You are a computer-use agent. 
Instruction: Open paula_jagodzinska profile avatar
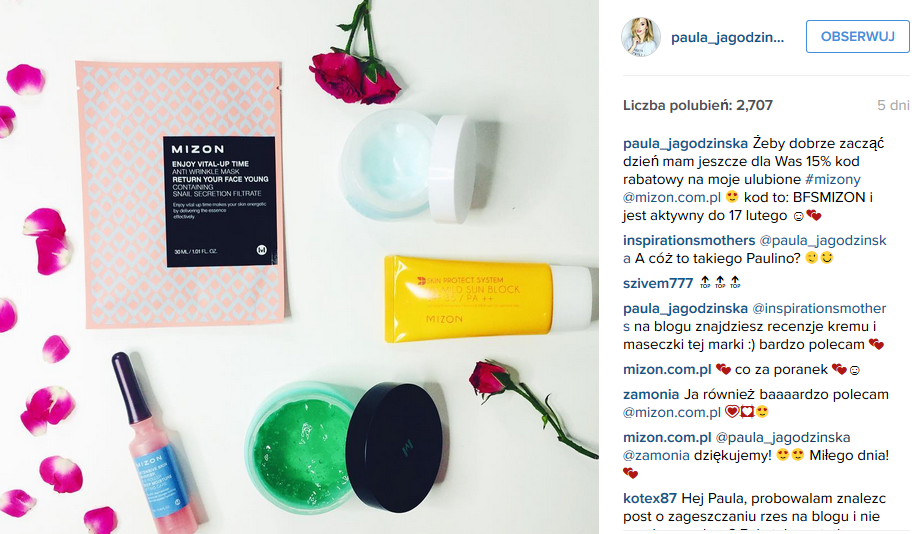[x=641, y=37]
